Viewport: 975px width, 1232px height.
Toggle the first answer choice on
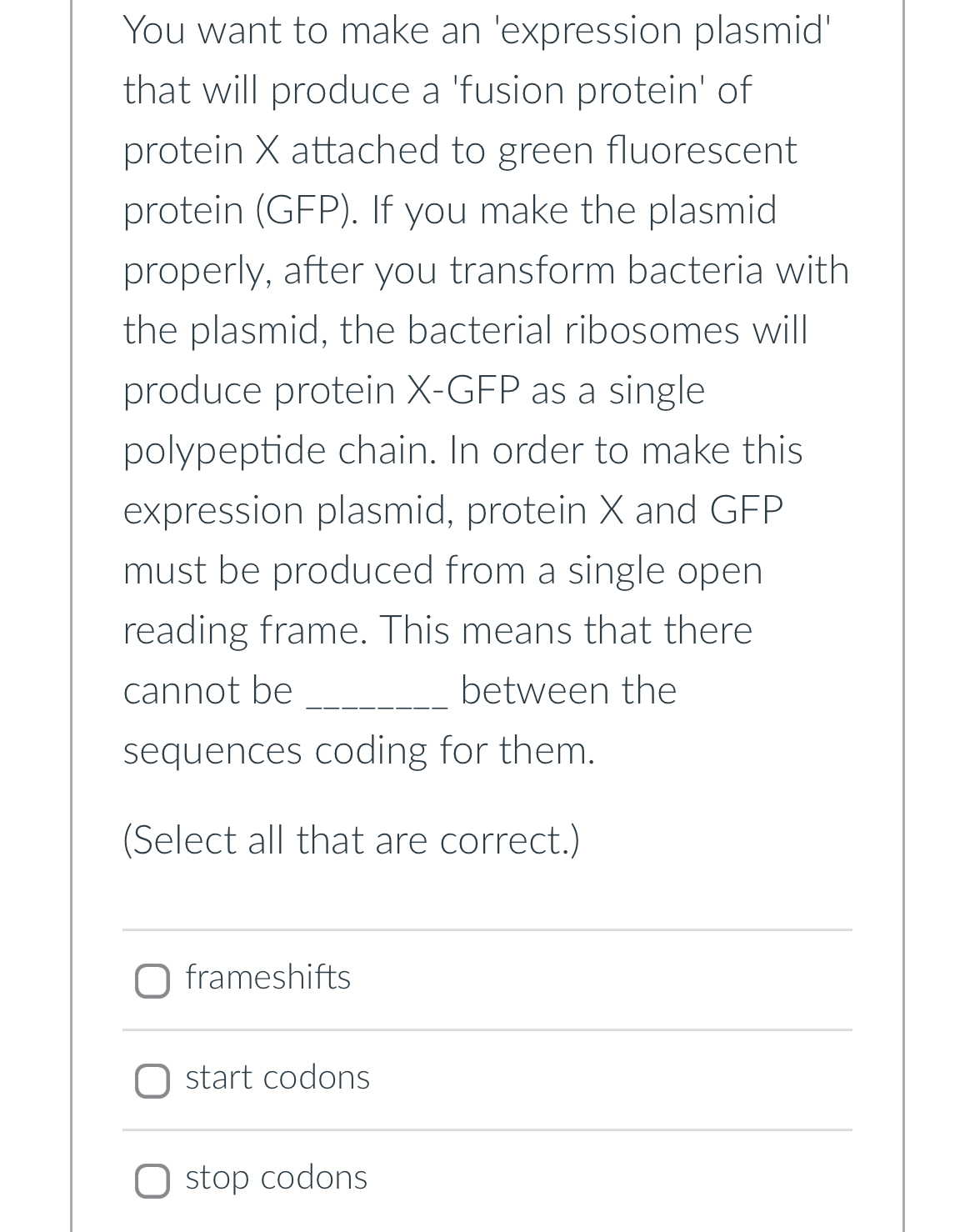[x=152, y=980]
